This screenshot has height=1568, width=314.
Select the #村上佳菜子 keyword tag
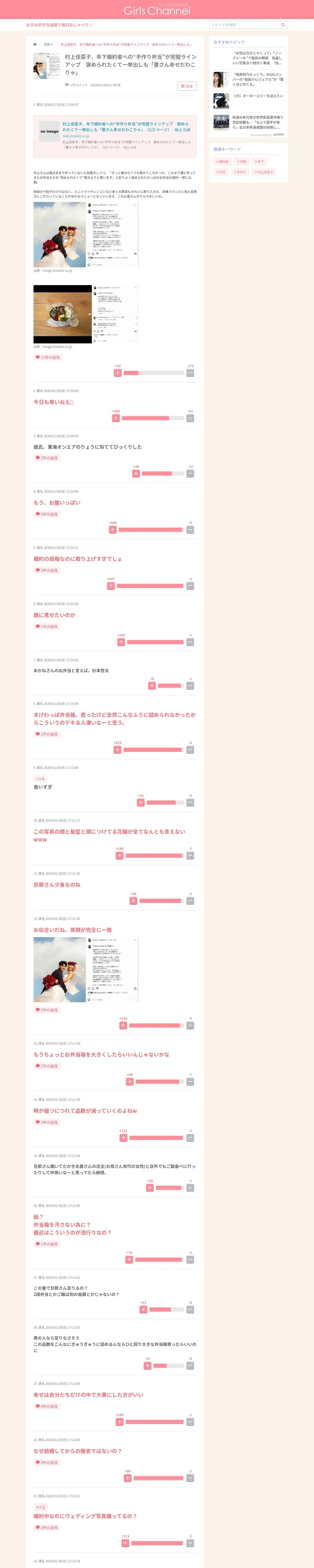tap(264, 172)
